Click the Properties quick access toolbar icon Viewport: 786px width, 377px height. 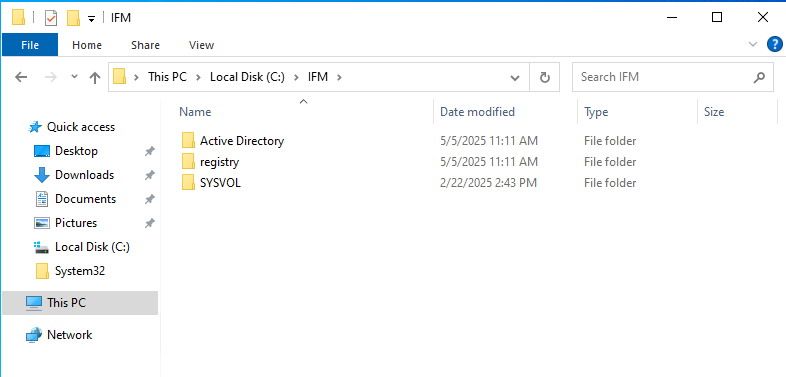51,18
